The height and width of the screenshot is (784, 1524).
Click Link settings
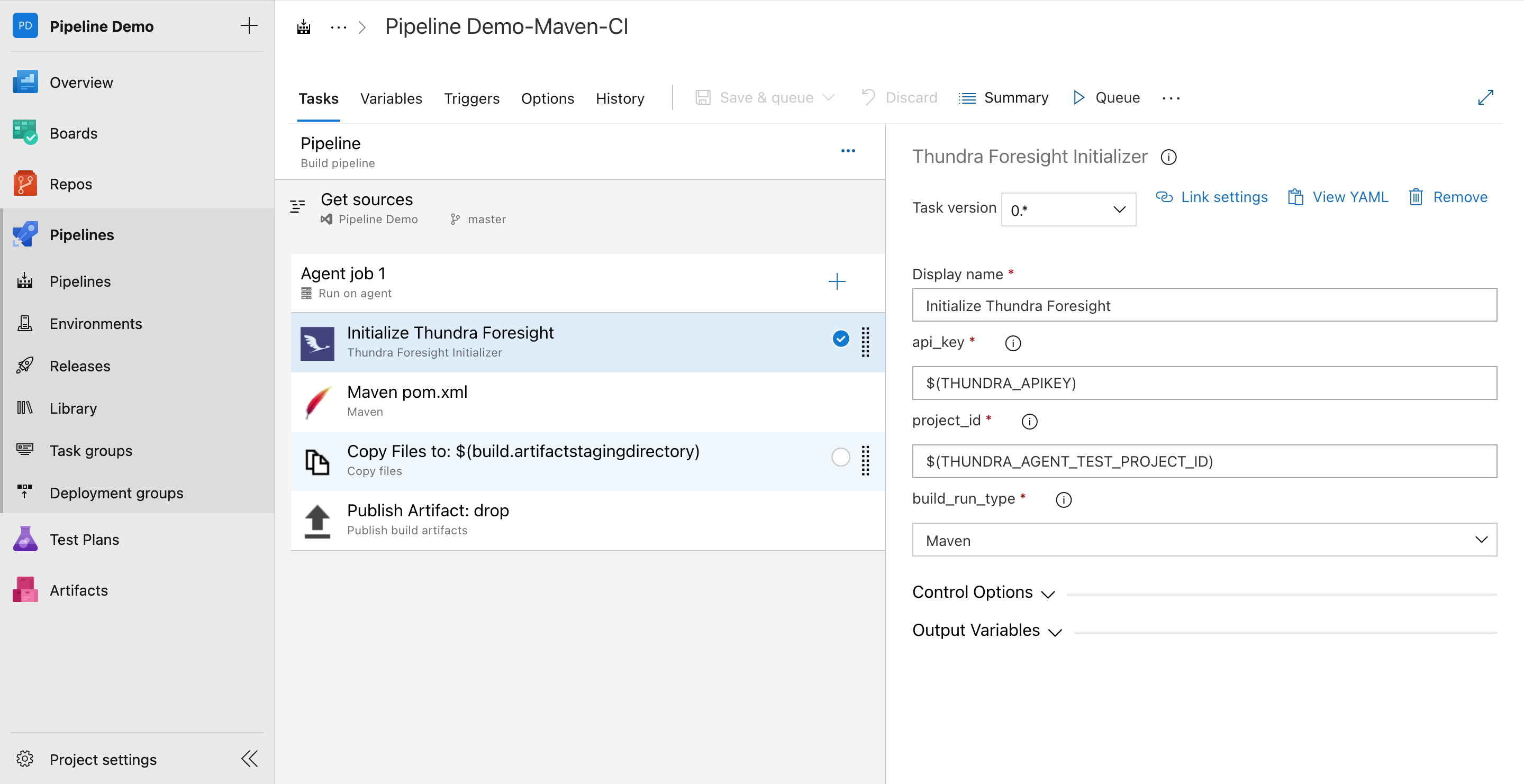1212,197
